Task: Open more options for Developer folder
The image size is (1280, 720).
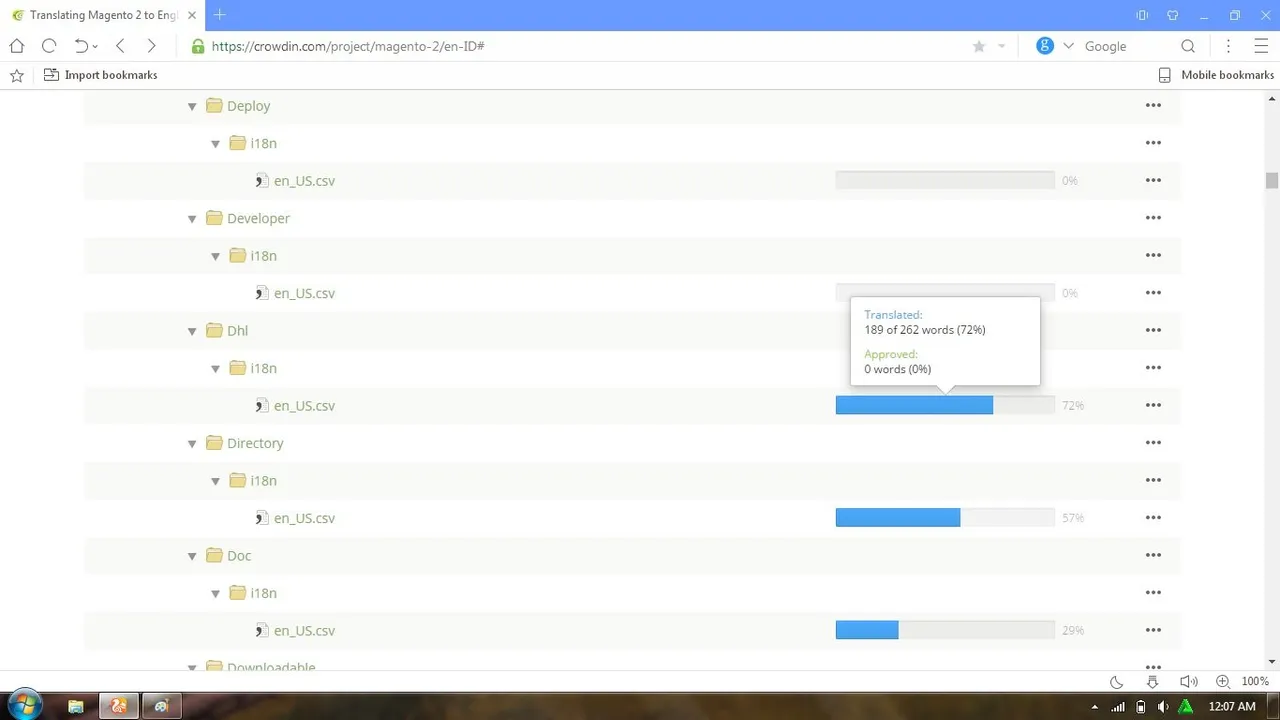Action: 1153,218
